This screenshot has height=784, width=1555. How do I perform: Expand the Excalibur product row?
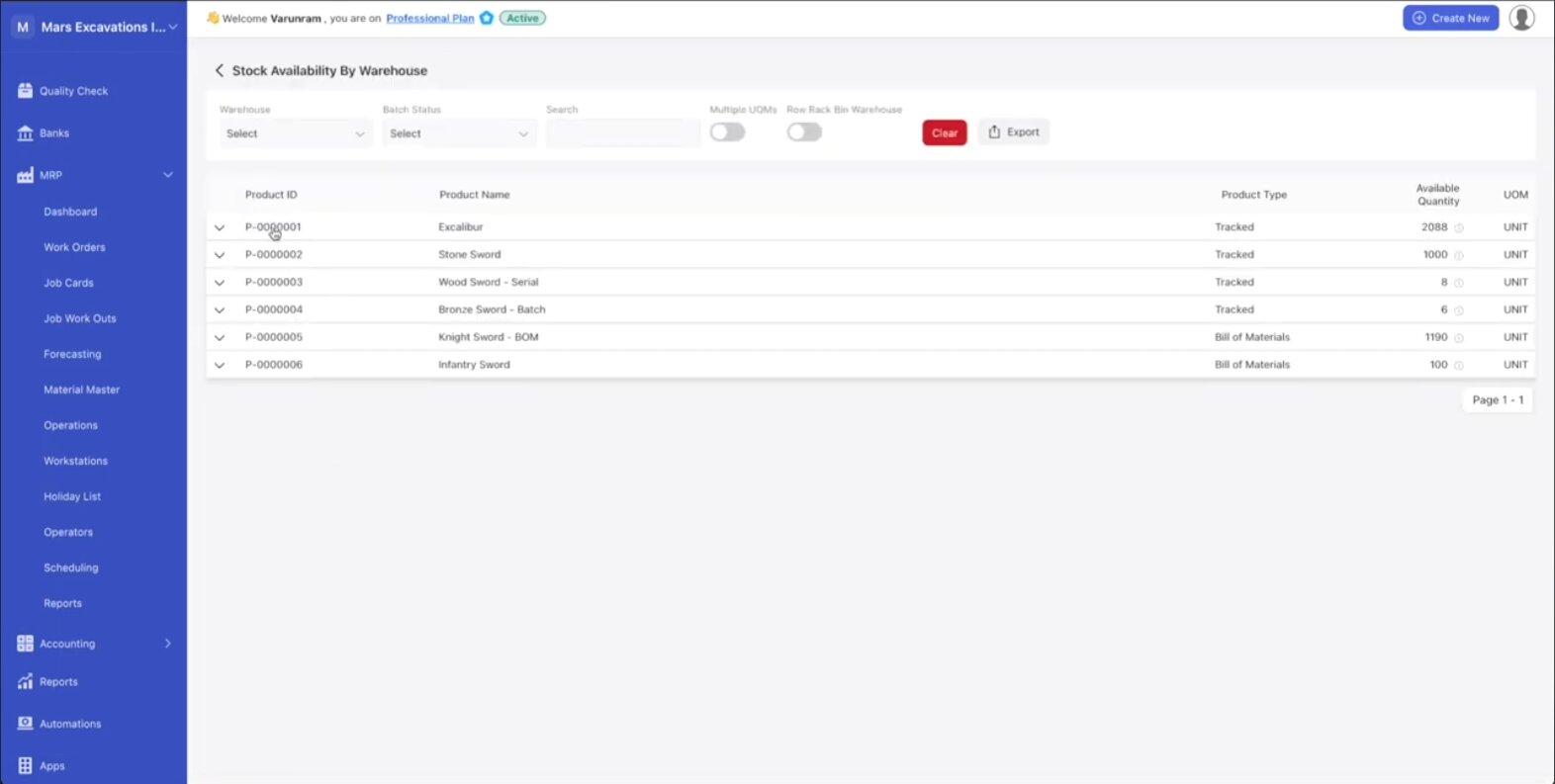(220, 227)
